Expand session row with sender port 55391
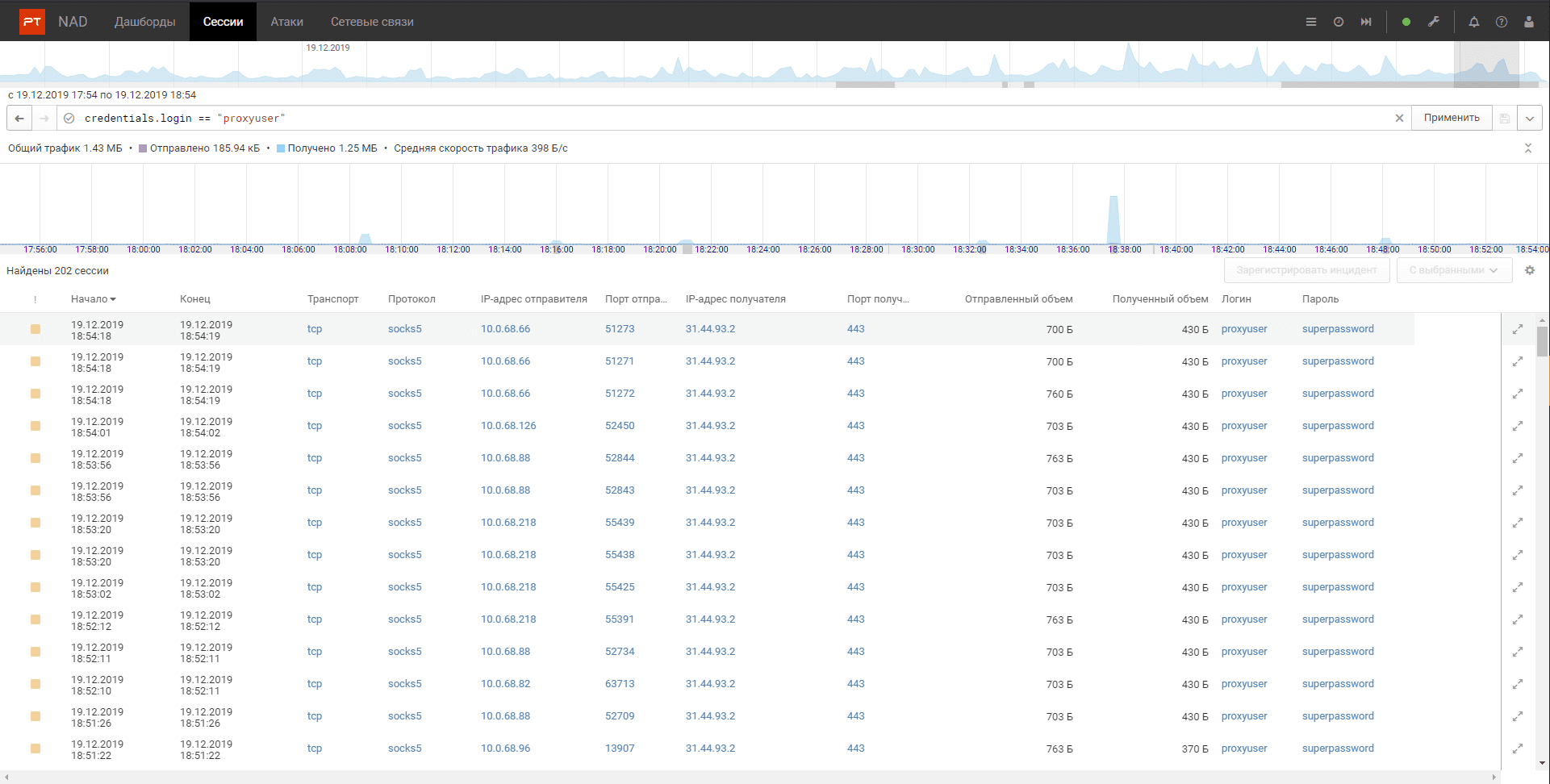Viewport: 1550px width, 784px height. coord(1518,619)
